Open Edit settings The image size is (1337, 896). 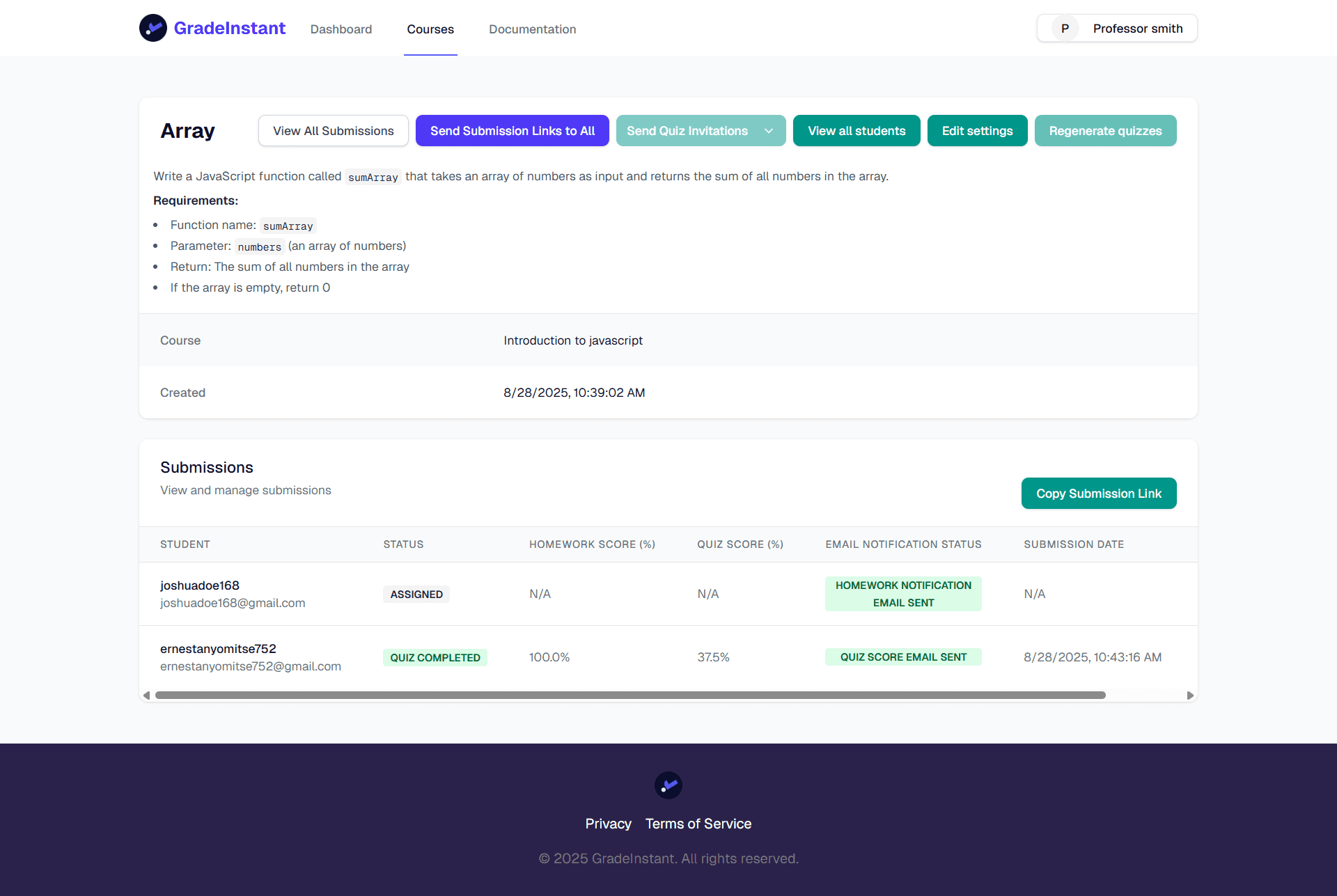(977, 131)
